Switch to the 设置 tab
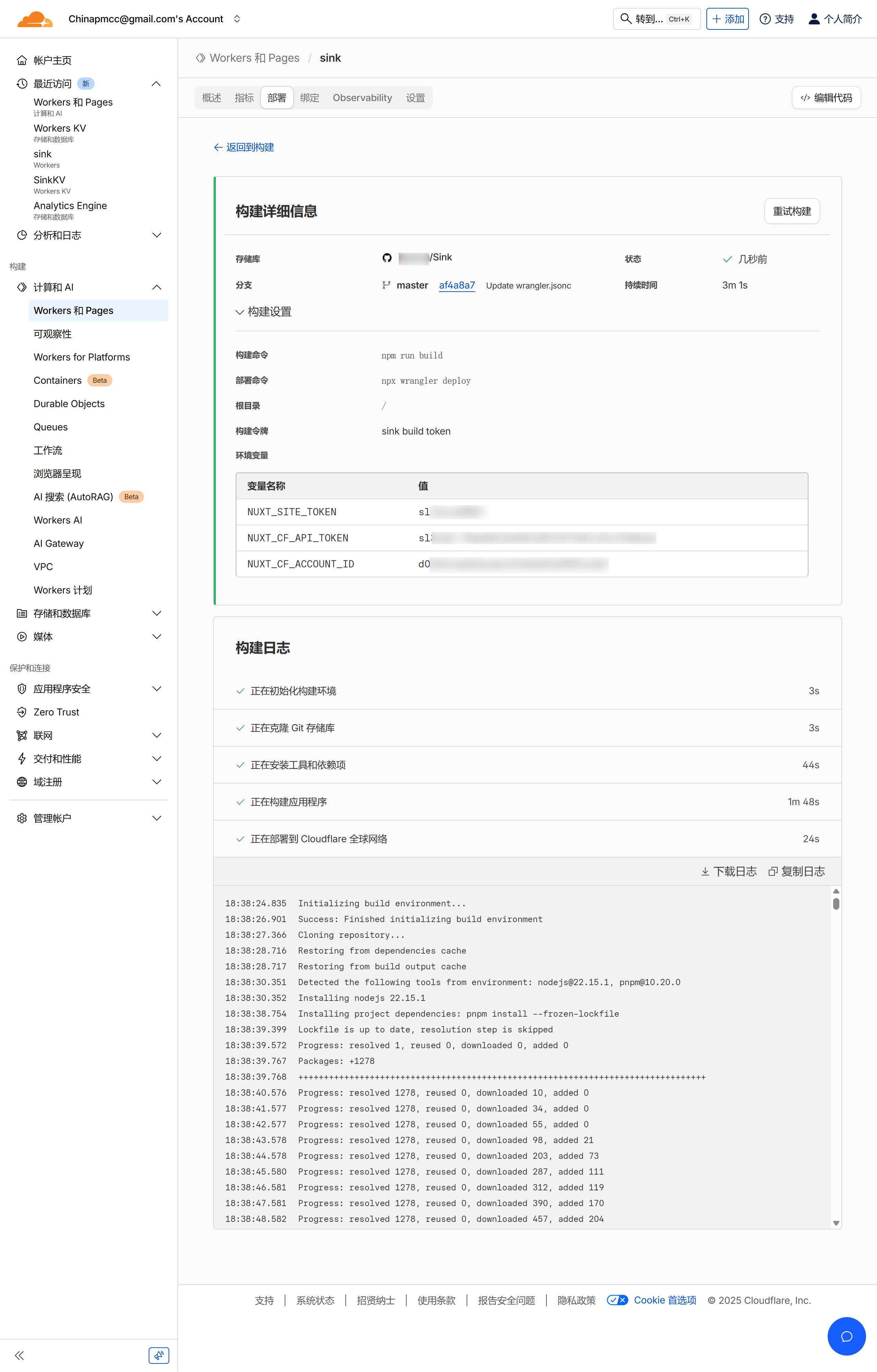877x1372 pixels. (x=415, y=98)
